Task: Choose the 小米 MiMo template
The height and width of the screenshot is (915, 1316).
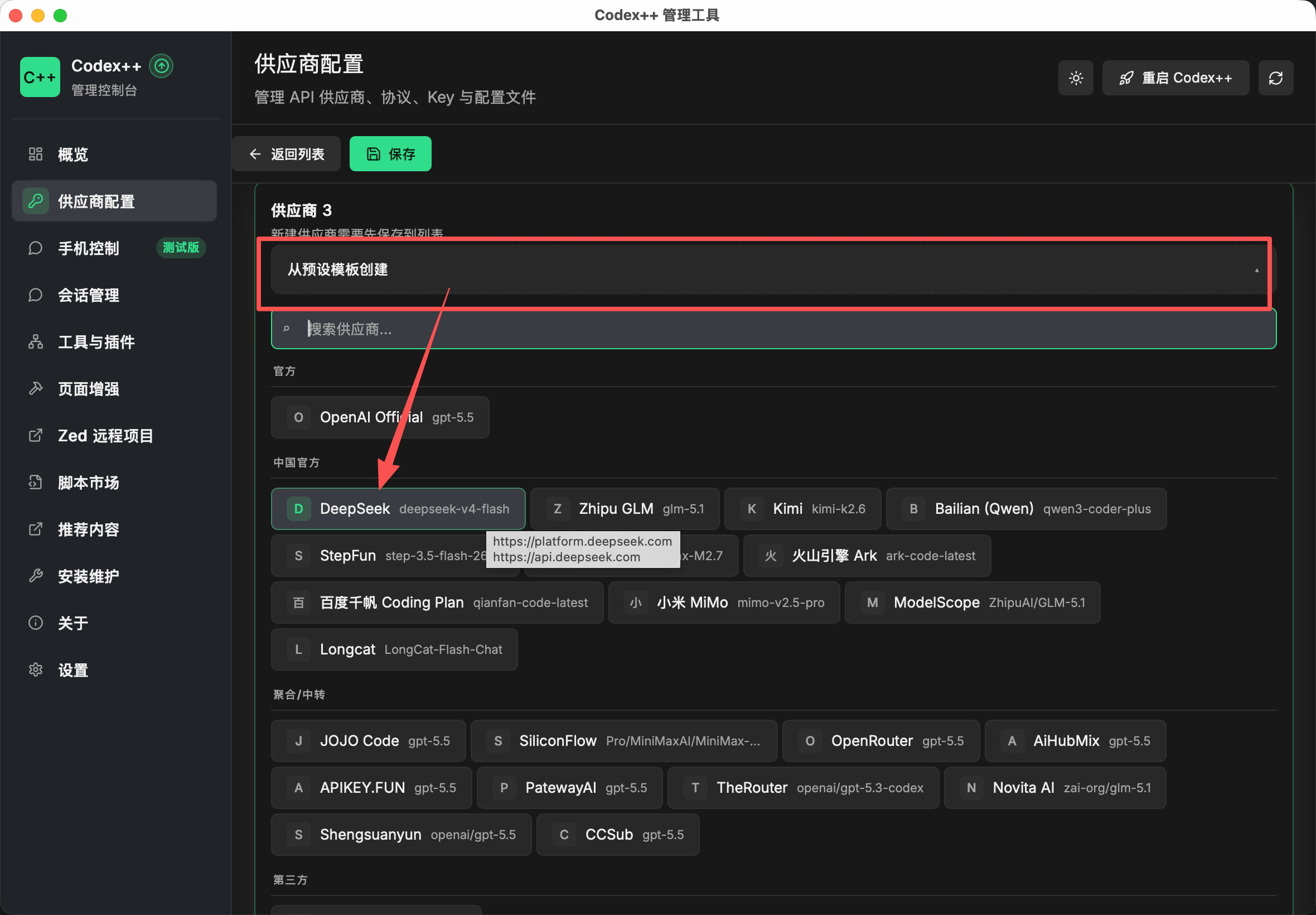Action: tap(724, 603)
